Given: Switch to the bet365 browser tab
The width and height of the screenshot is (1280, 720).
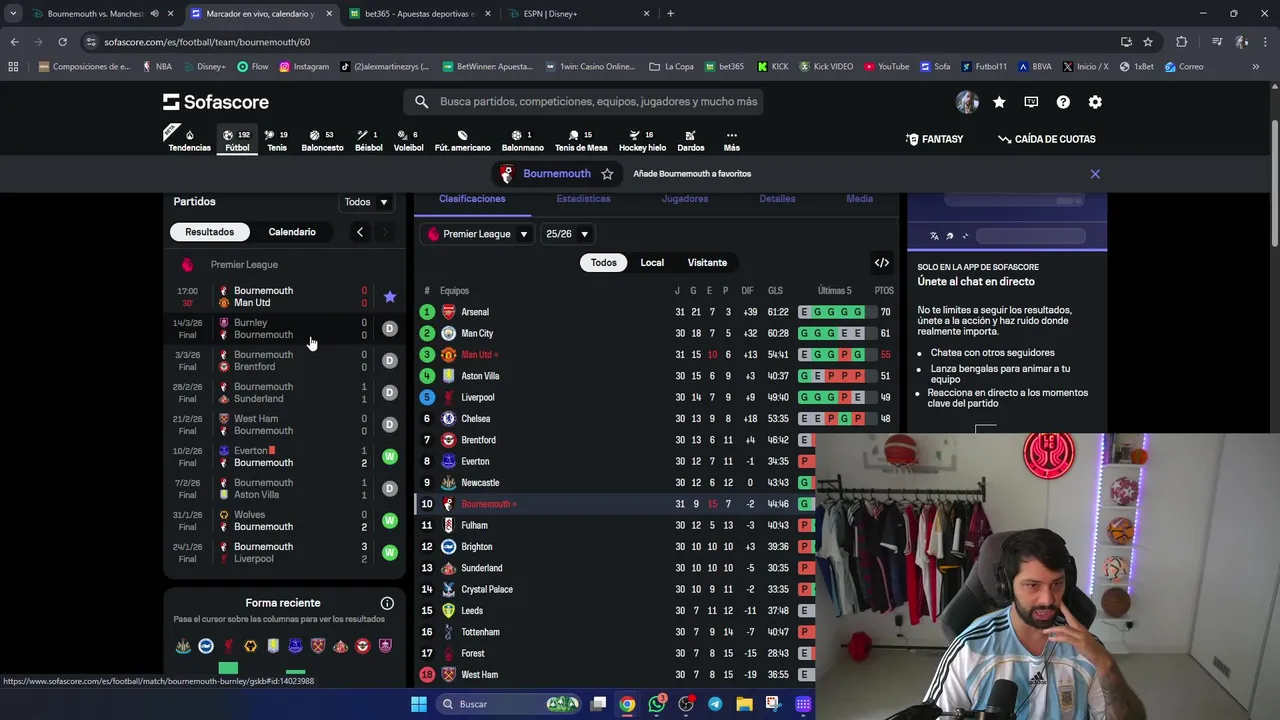Looking at the screenshot, I should (x=420, y=14).
